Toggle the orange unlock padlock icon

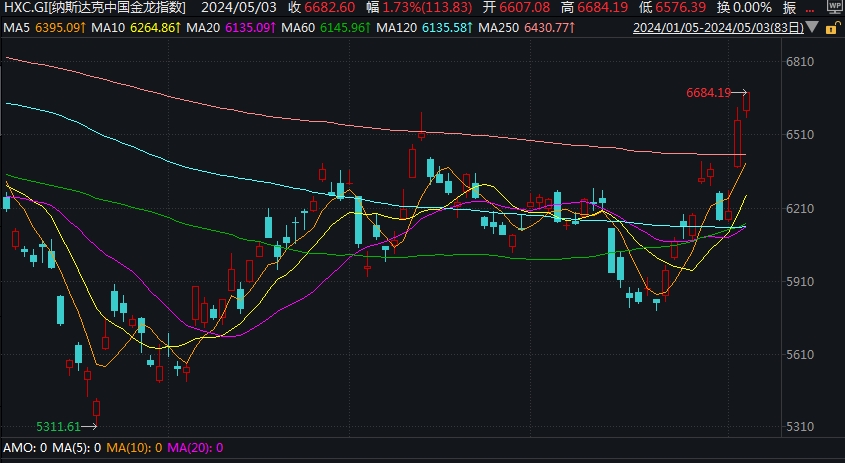[x=832, y=28]
